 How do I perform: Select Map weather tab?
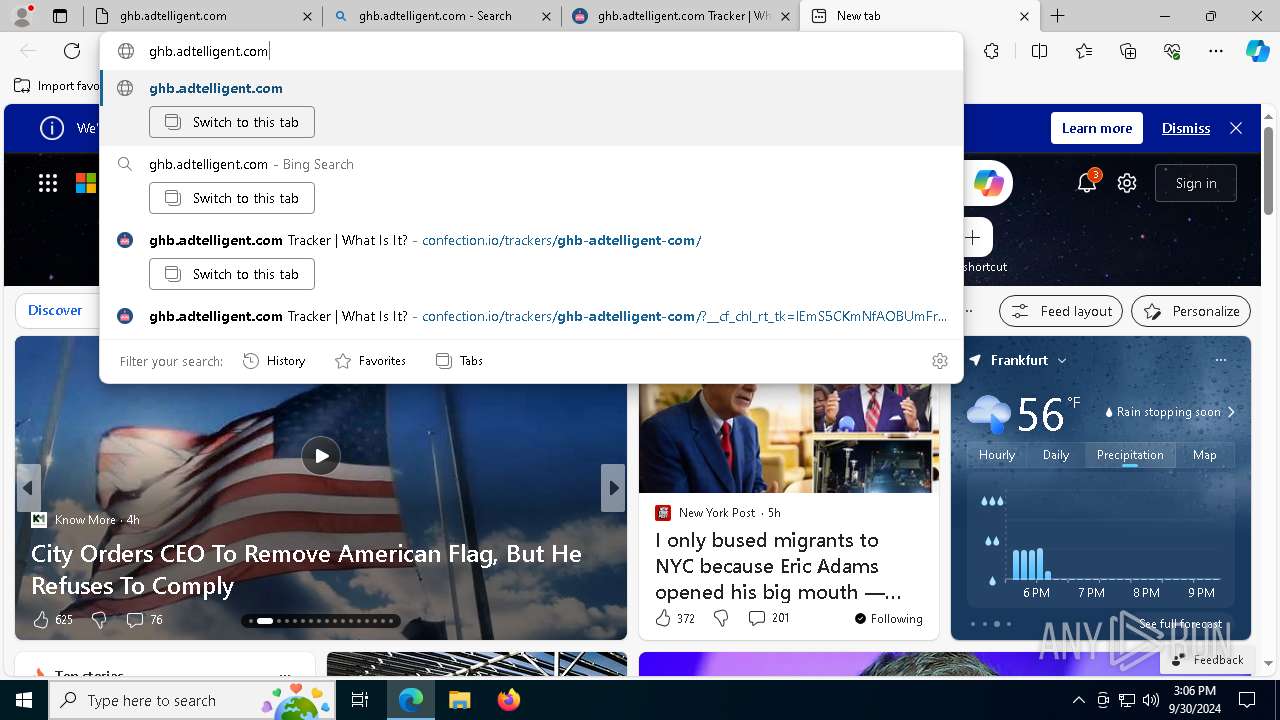1204,455
